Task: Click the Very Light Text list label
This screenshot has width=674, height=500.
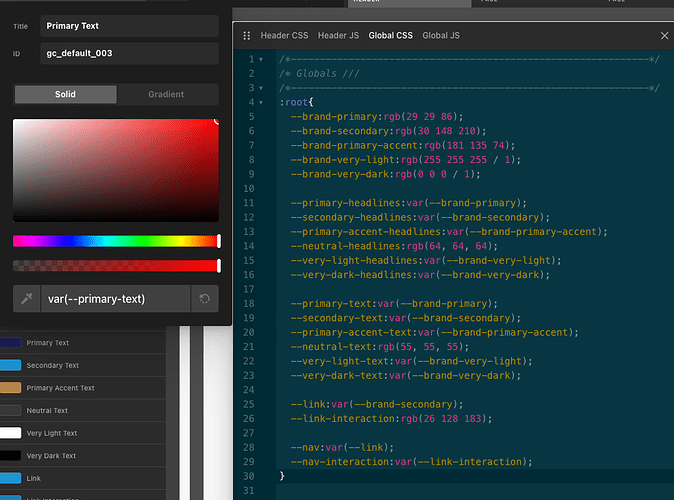Action: pyautogui.click(x=52, y=433)
